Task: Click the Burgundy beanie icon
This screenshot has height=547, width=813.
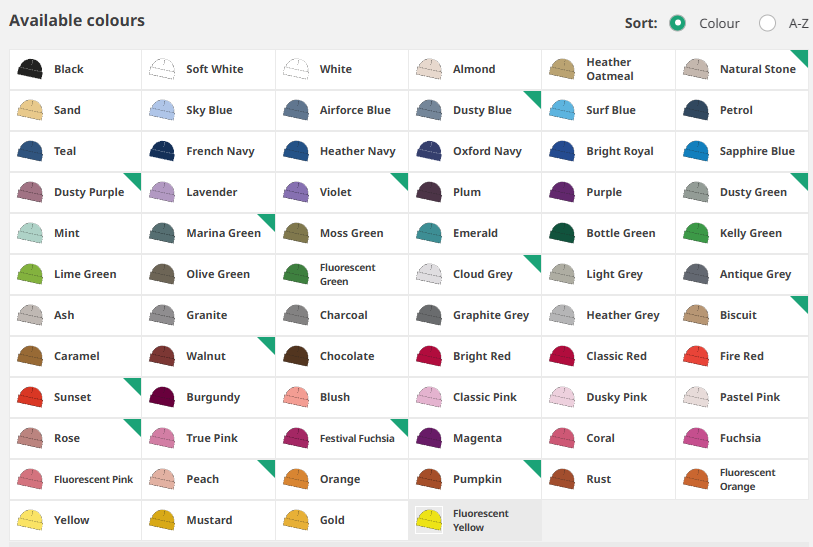Action: click(162, 397)
